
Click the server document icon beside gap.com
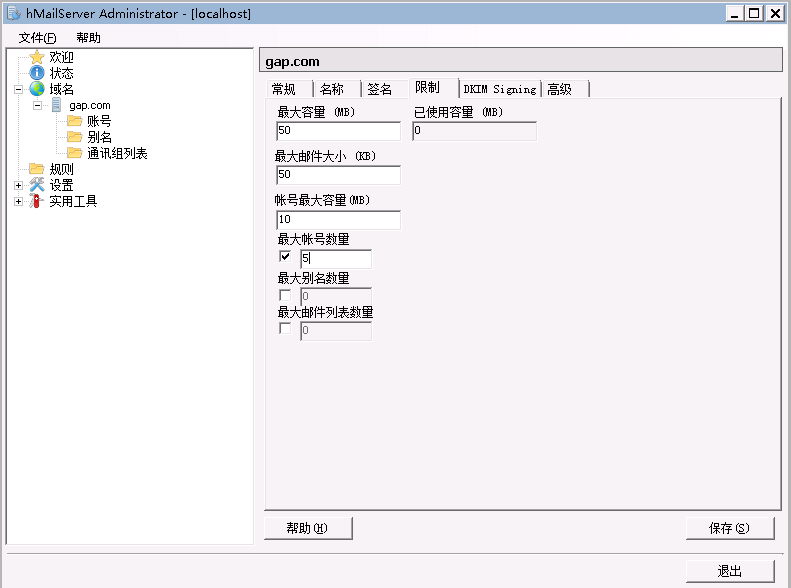[x=56, y=105]
